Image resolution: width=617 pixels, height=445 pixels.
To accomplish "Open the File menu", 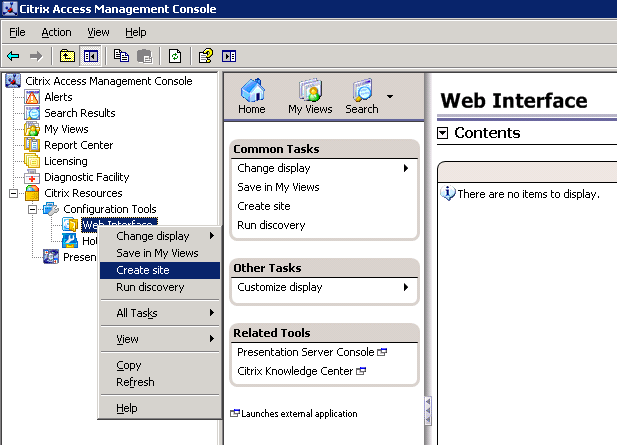I will 17,32.
